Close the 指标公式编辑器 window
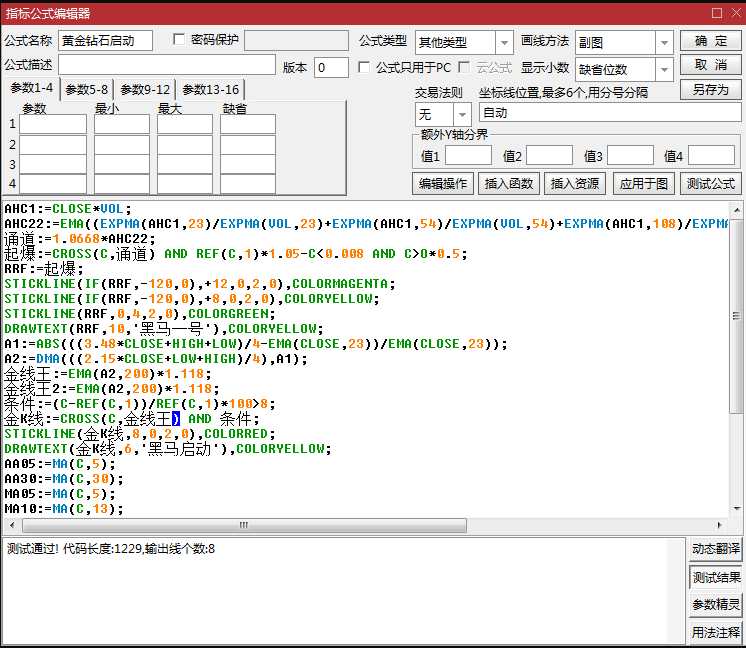Screen dimensions: 746x648 [x=736, y=13]
